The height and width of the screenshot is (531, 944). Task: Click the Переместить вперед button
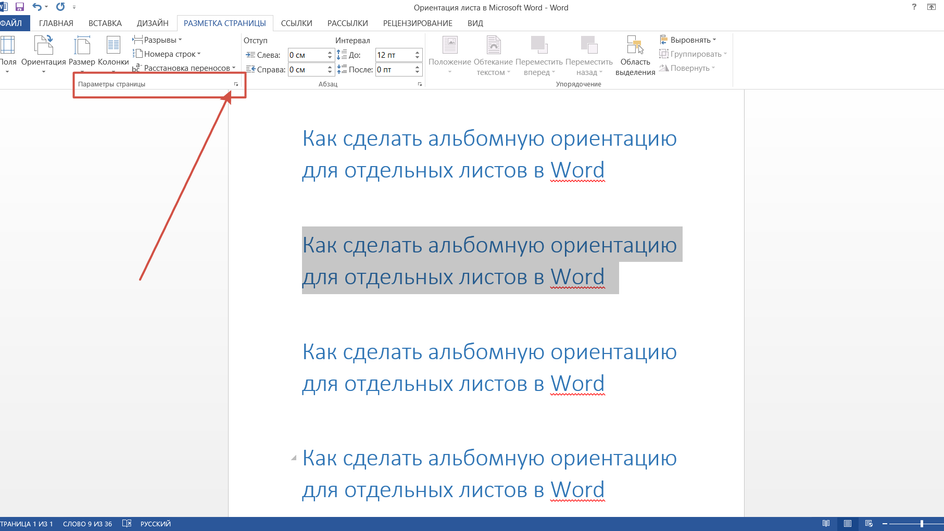pos(539,55)
